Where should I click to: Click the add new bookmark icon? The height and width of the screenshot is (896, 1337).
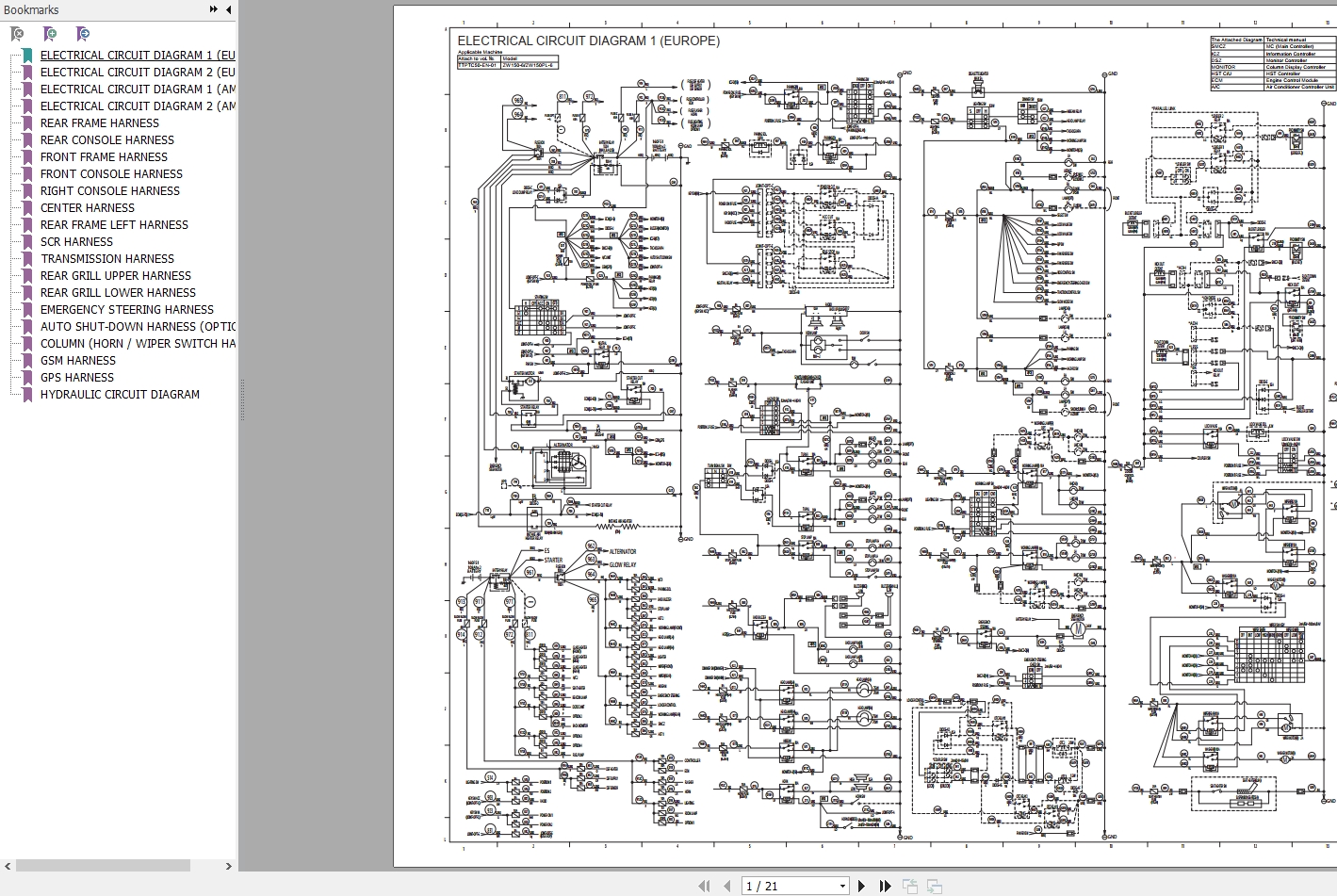click(50, 34)
